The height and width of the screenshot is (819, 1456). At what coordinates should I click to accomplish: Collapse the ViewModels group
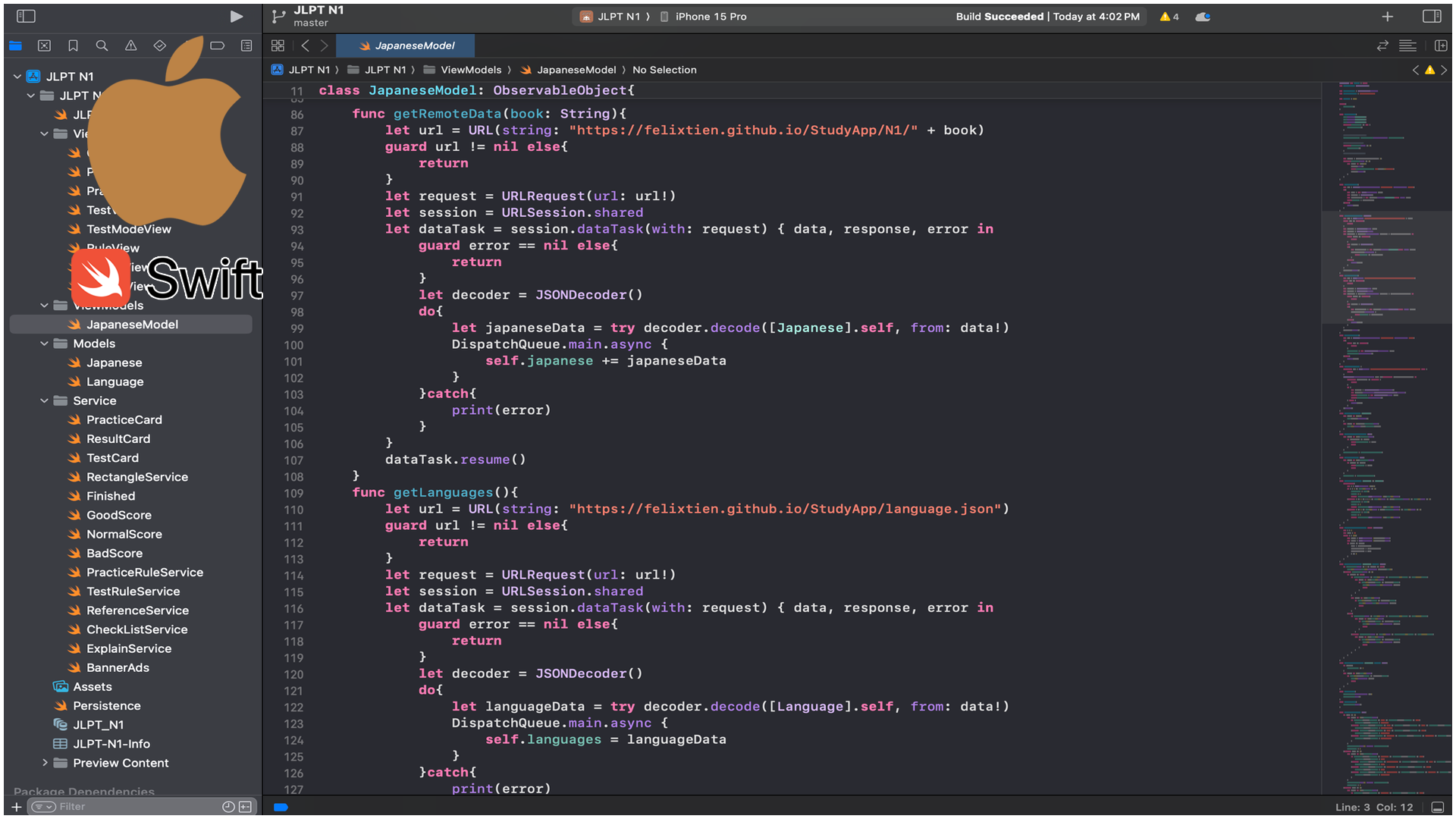coord(44,306)
